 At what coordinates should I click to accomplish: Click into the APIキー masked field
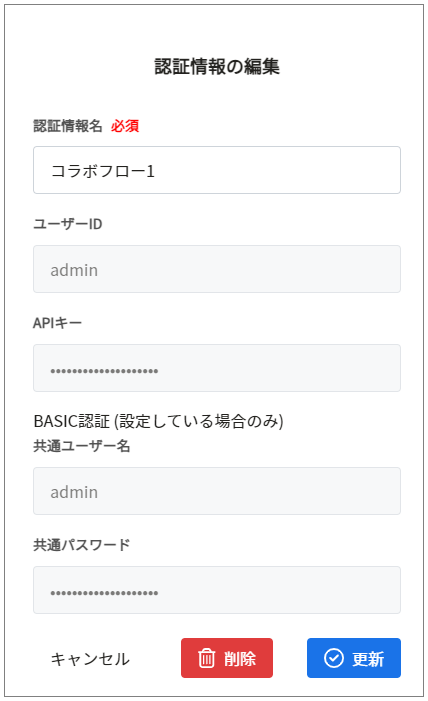point(217,368)
